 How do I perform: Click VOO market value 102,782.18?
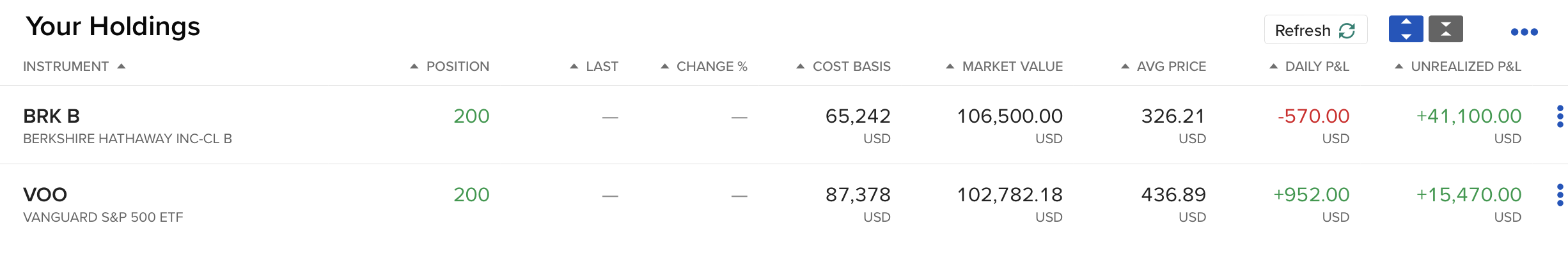[1009, 195]
